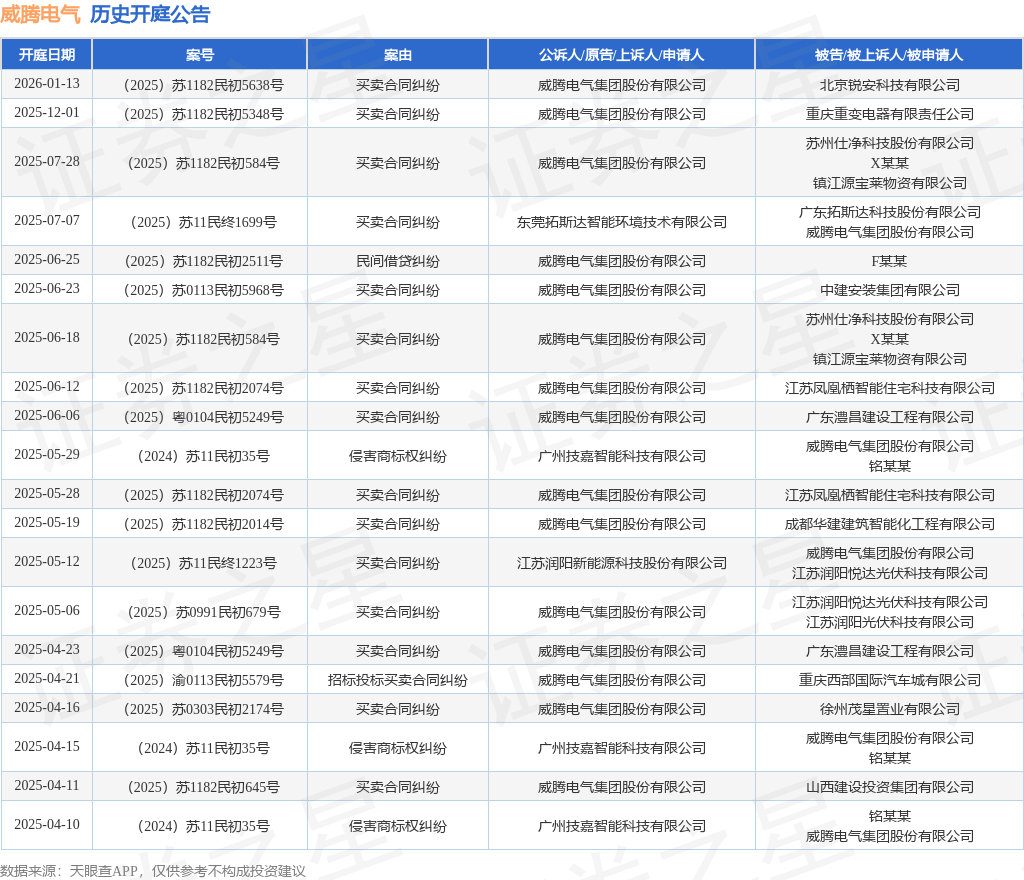Click defendant 中建安装集团有限公司
1024x880 pixels.
click(889, 290)
